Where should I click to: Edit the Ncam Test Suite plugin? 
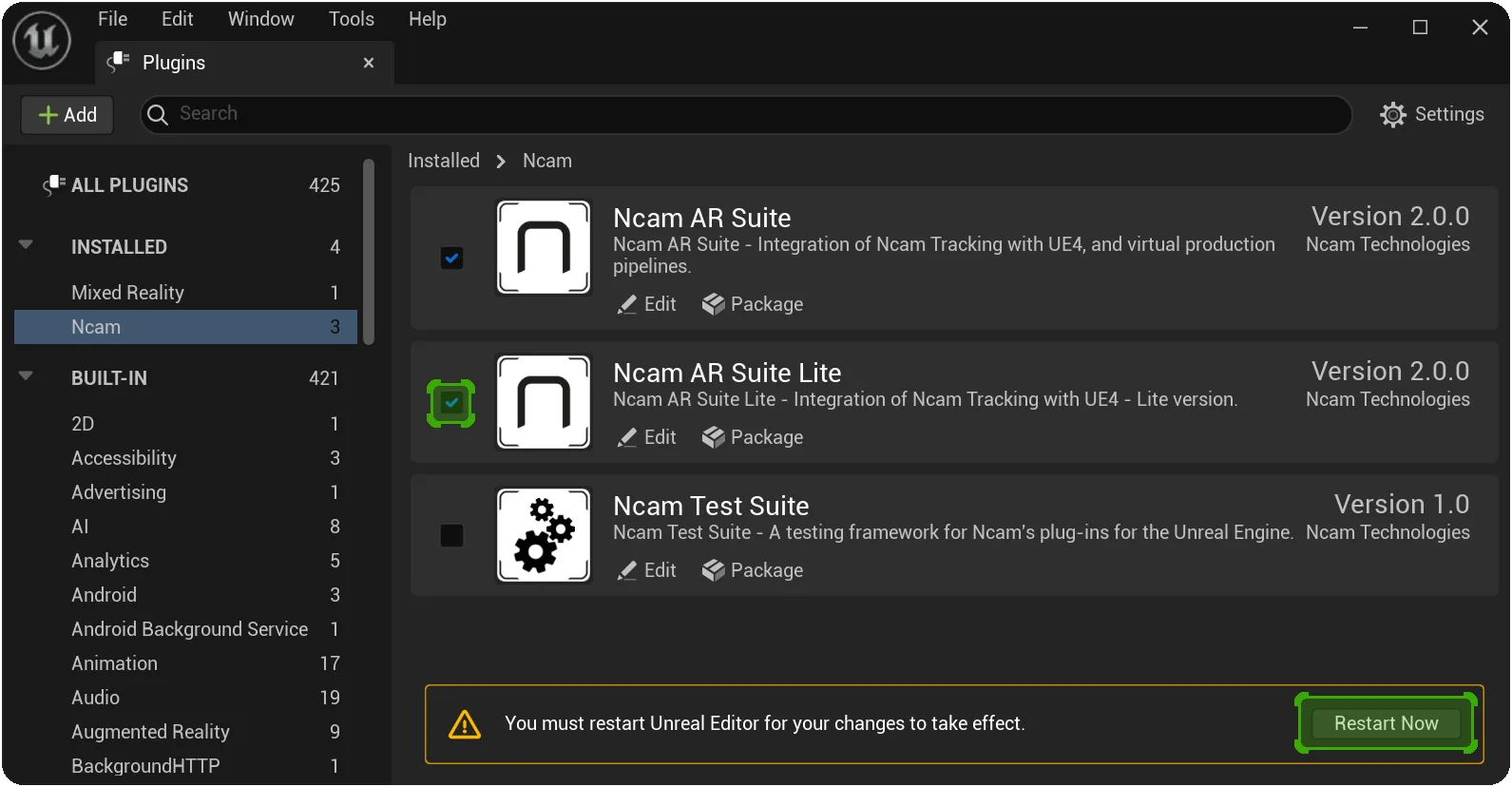[647, 570]
